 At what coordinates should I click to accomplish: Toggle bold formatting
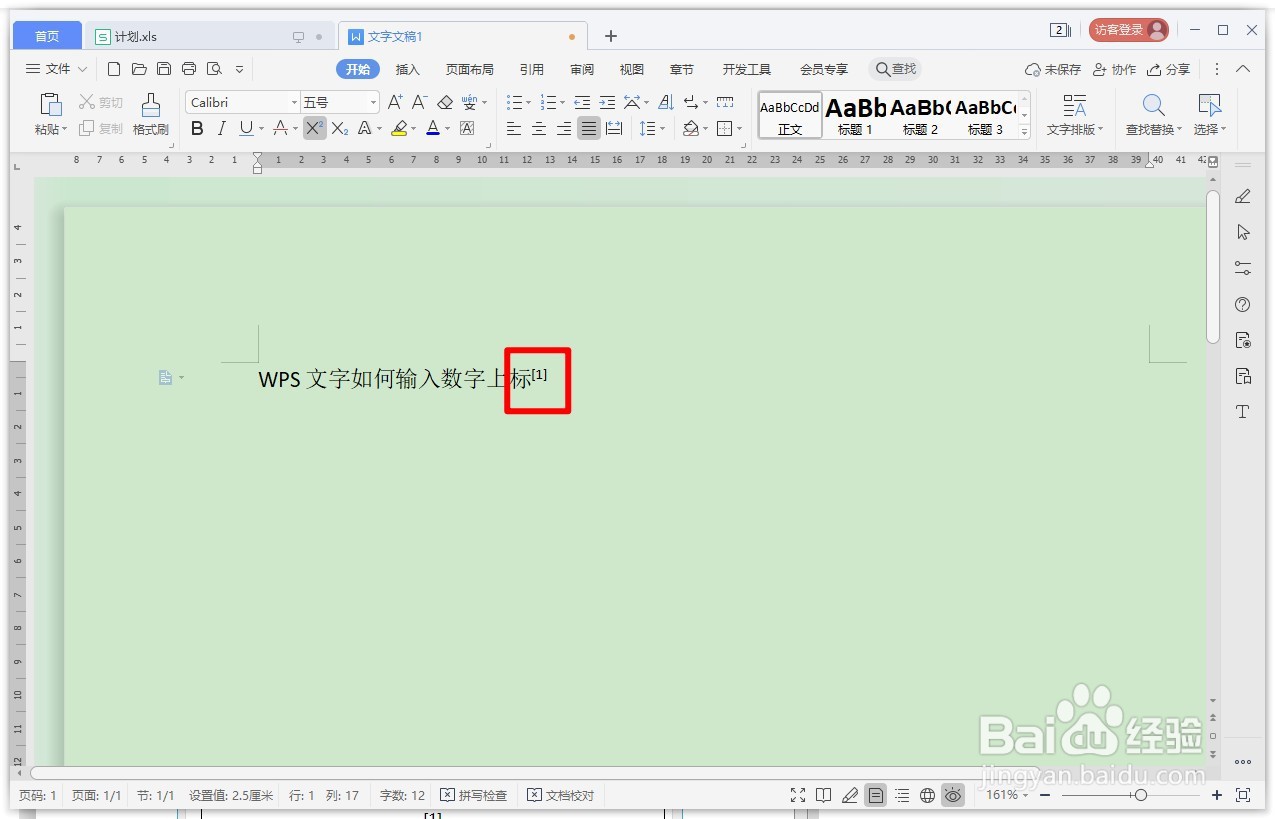point(197,128)
